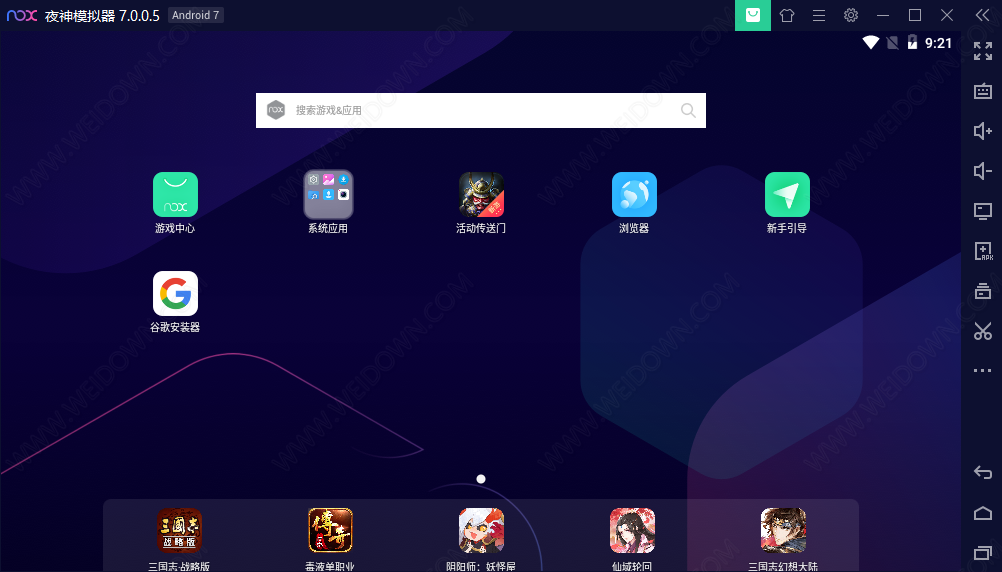Show more tools via three dots
Image resolution: width=1002 pixels, height=572 pixels.
(x=983, y=370)
